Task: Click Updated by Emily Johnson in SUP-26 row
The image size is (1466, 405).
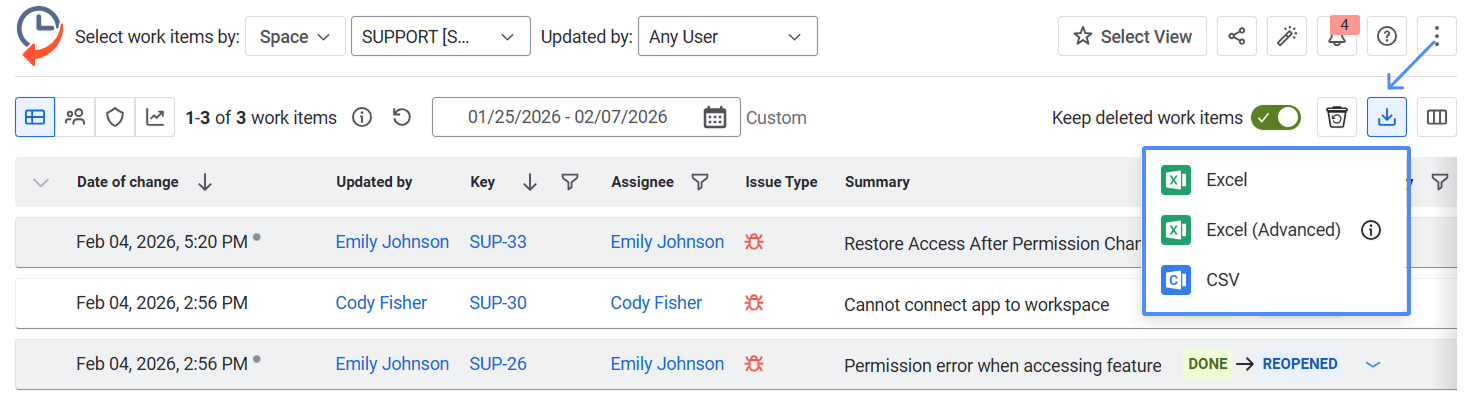Action: coord(392,364)
